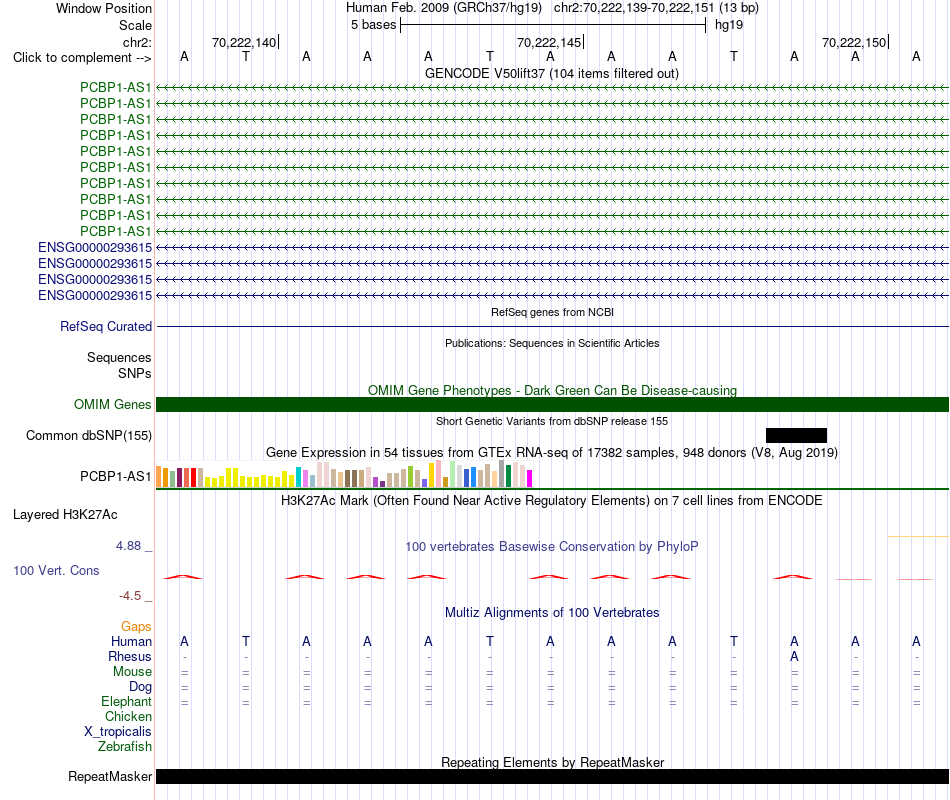Click the 4.88 conservation scale maximum

click(x=128, y=545)
